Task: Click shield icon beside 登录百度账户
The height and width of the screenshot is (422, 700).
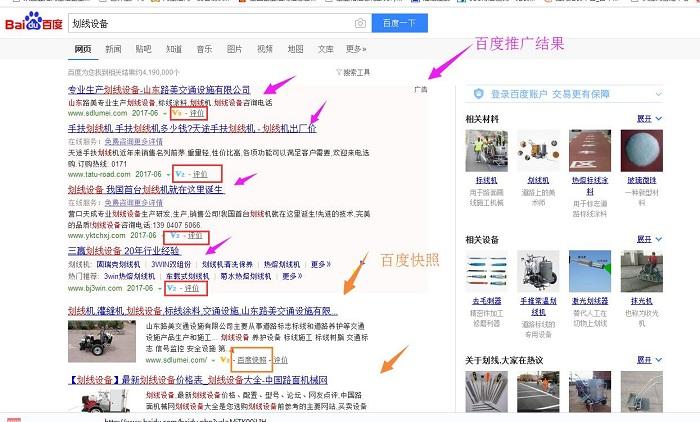Action: point(479,94)
